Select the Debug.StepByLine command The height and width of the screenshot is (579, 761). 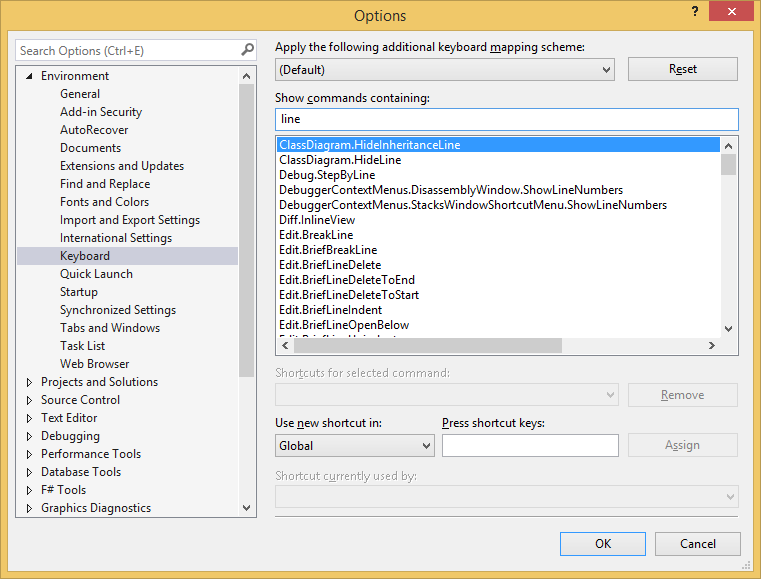(498, 175)
